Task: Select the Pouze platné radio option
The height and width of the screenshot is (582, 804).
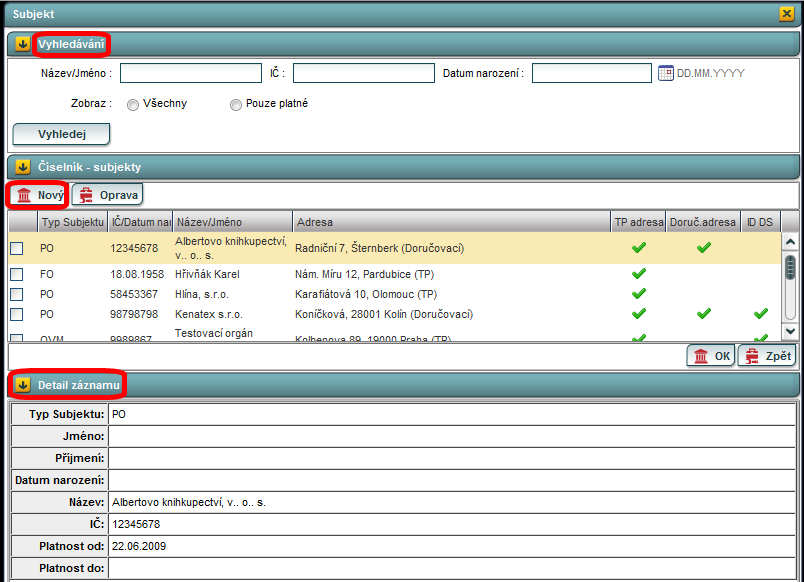Action: (235, 105)
